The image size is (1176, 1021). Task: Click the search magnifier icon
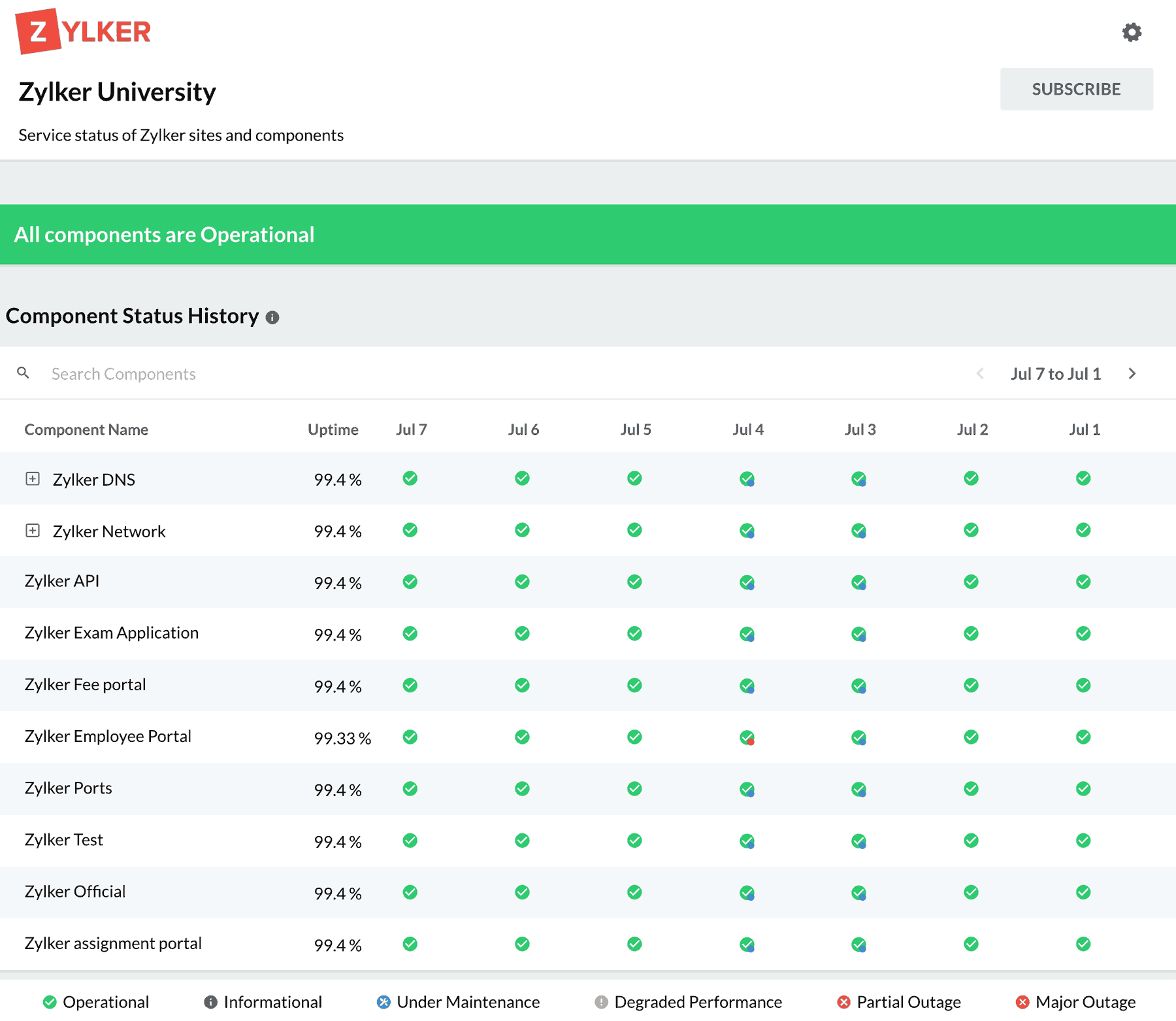(x=24, y=373)
